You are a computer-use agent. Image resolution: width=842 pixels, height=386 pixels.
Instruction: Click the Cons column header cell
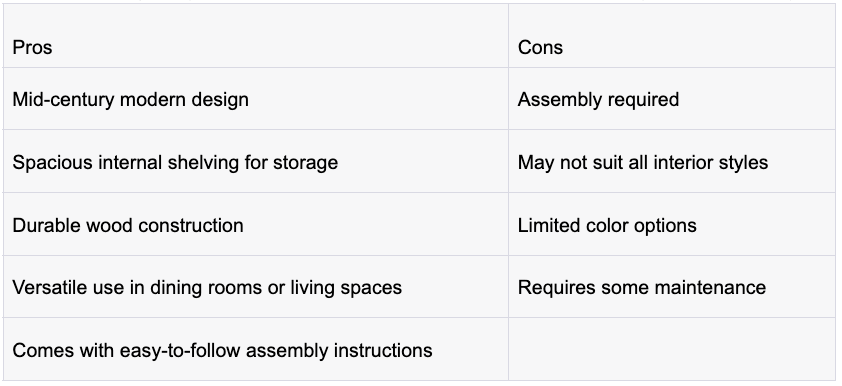tap(672, 36)
